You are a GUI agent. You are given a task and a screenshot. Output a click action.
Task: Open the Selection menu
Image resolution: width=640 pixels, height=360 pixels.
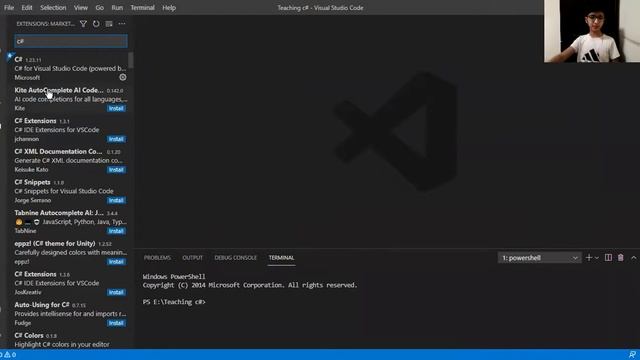[53, 8]
